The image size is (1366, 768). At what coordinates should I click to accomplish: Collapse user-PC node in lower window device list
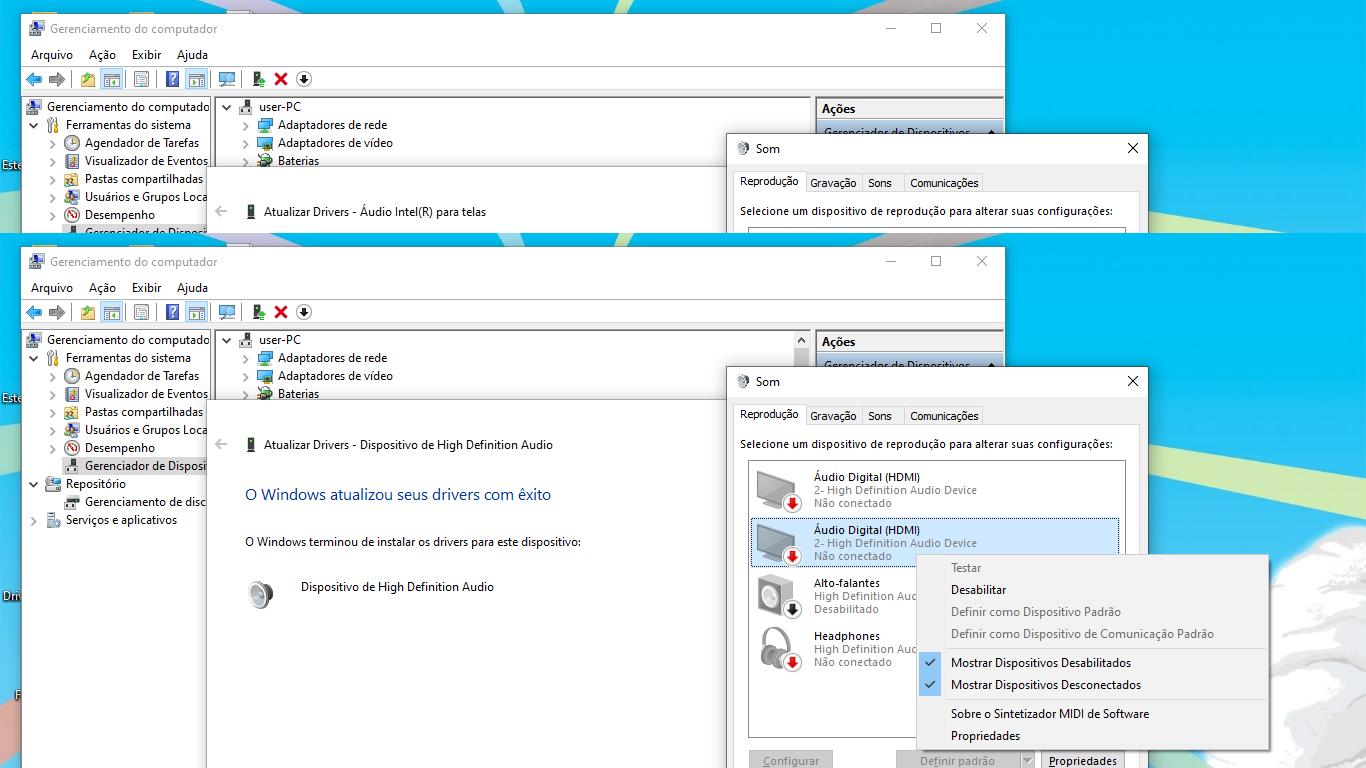click(227, 340)
